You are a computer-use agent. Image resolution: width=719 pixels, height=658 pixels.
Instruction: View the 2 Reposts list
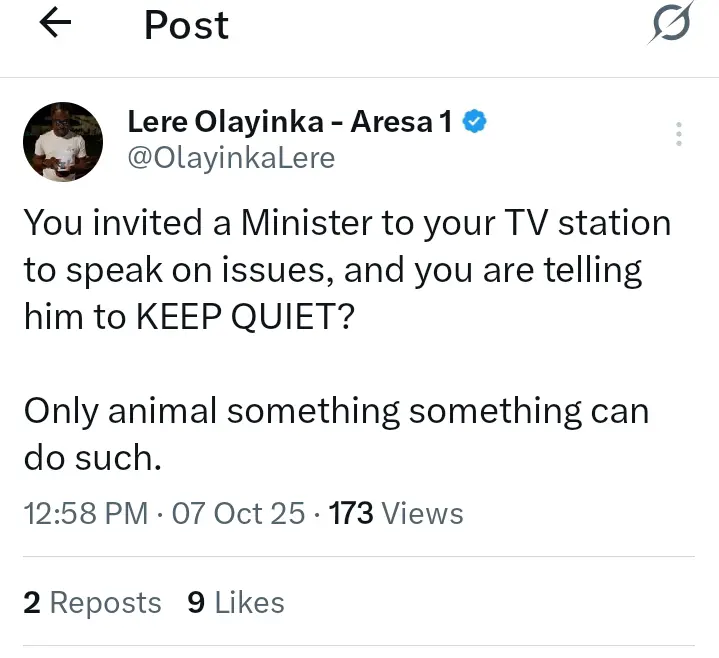(x=92, y=602)
